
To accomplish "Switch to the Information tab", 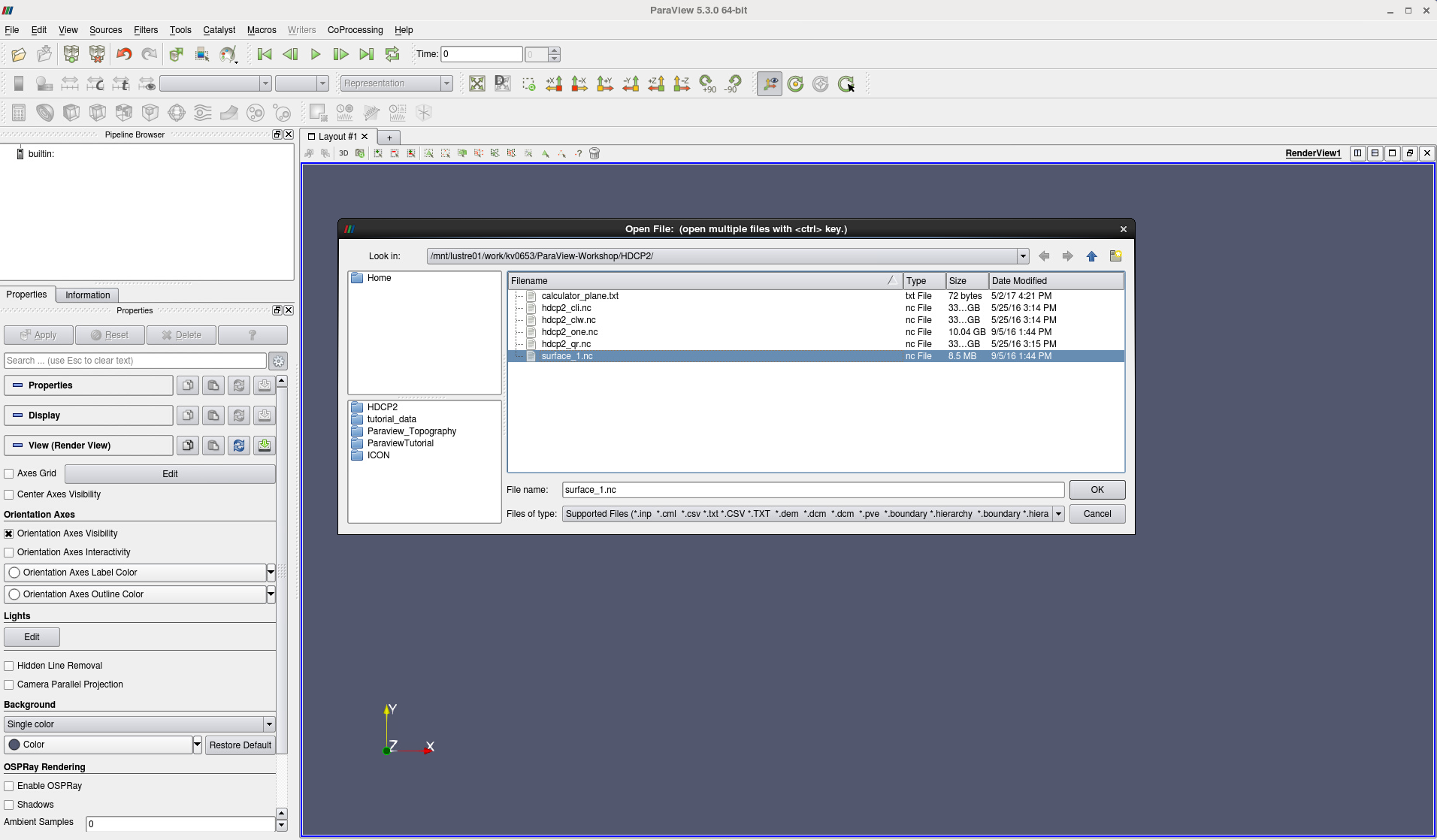I will (87, 295).
